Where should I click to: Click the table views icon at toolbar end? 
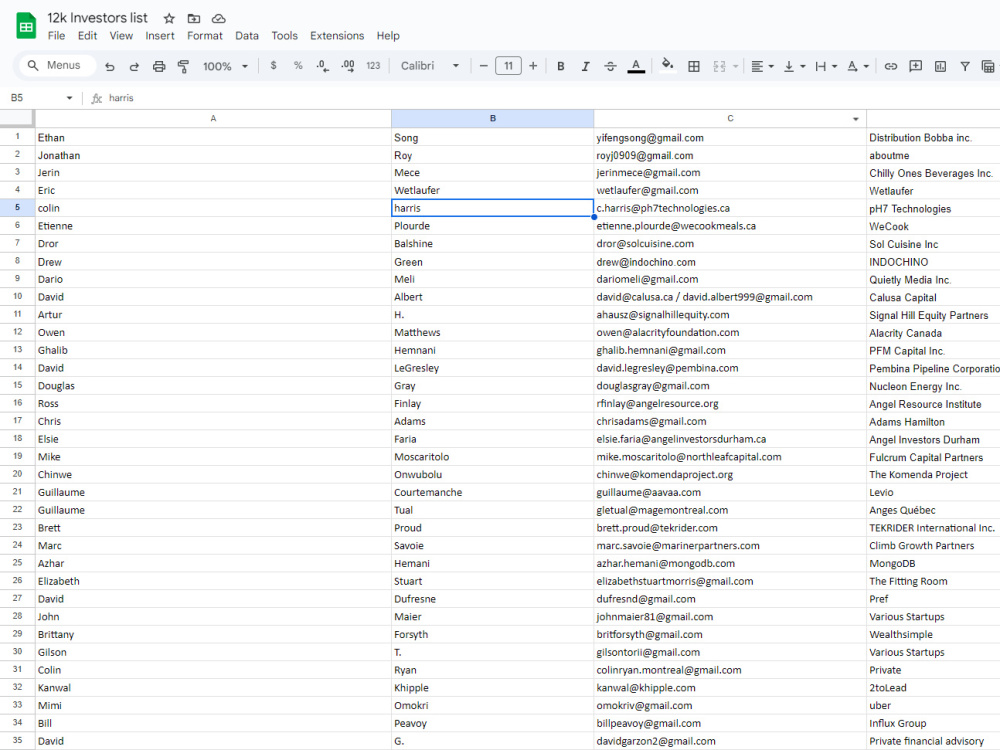[x=989, y=66]
